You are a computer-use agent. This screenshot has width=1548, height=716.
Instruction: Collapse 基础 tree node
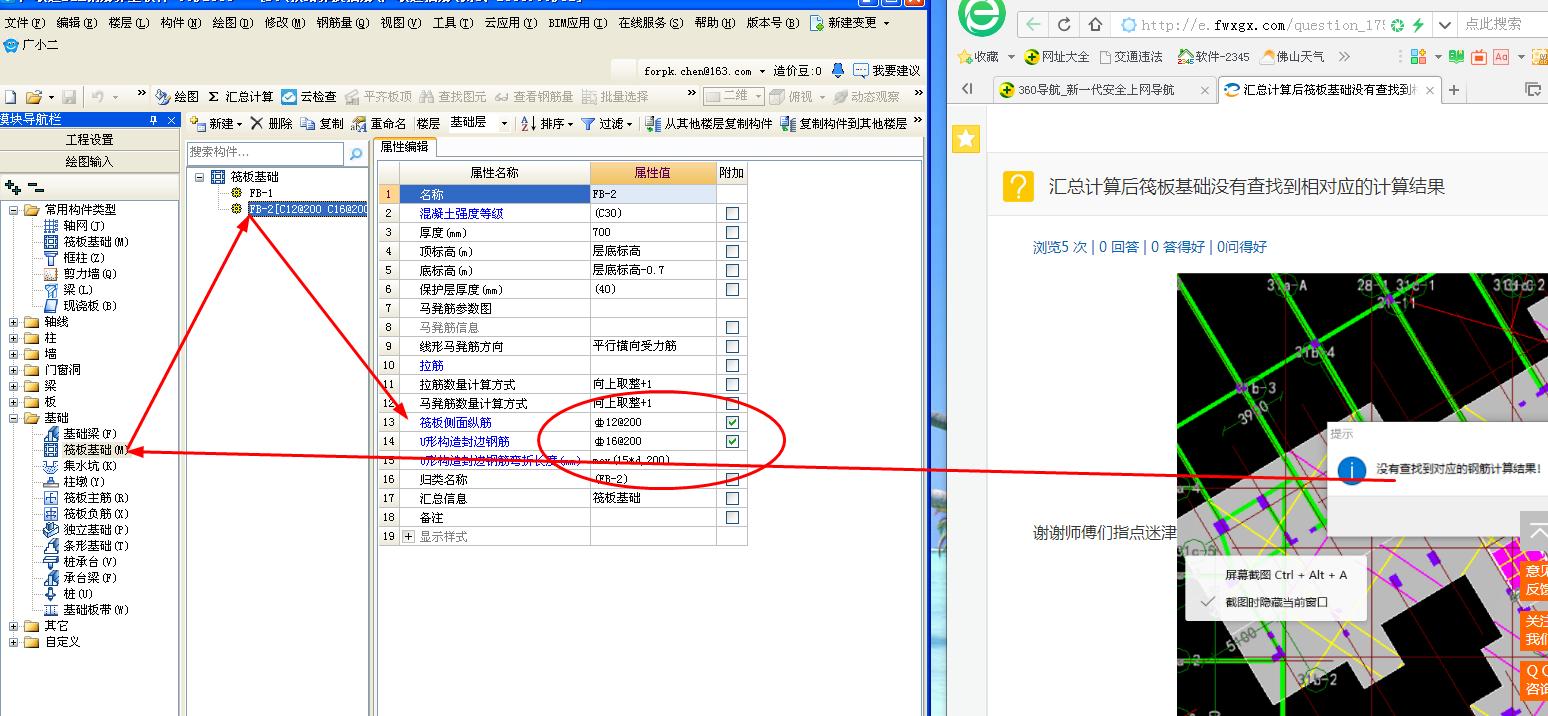[x=13, y=418]
